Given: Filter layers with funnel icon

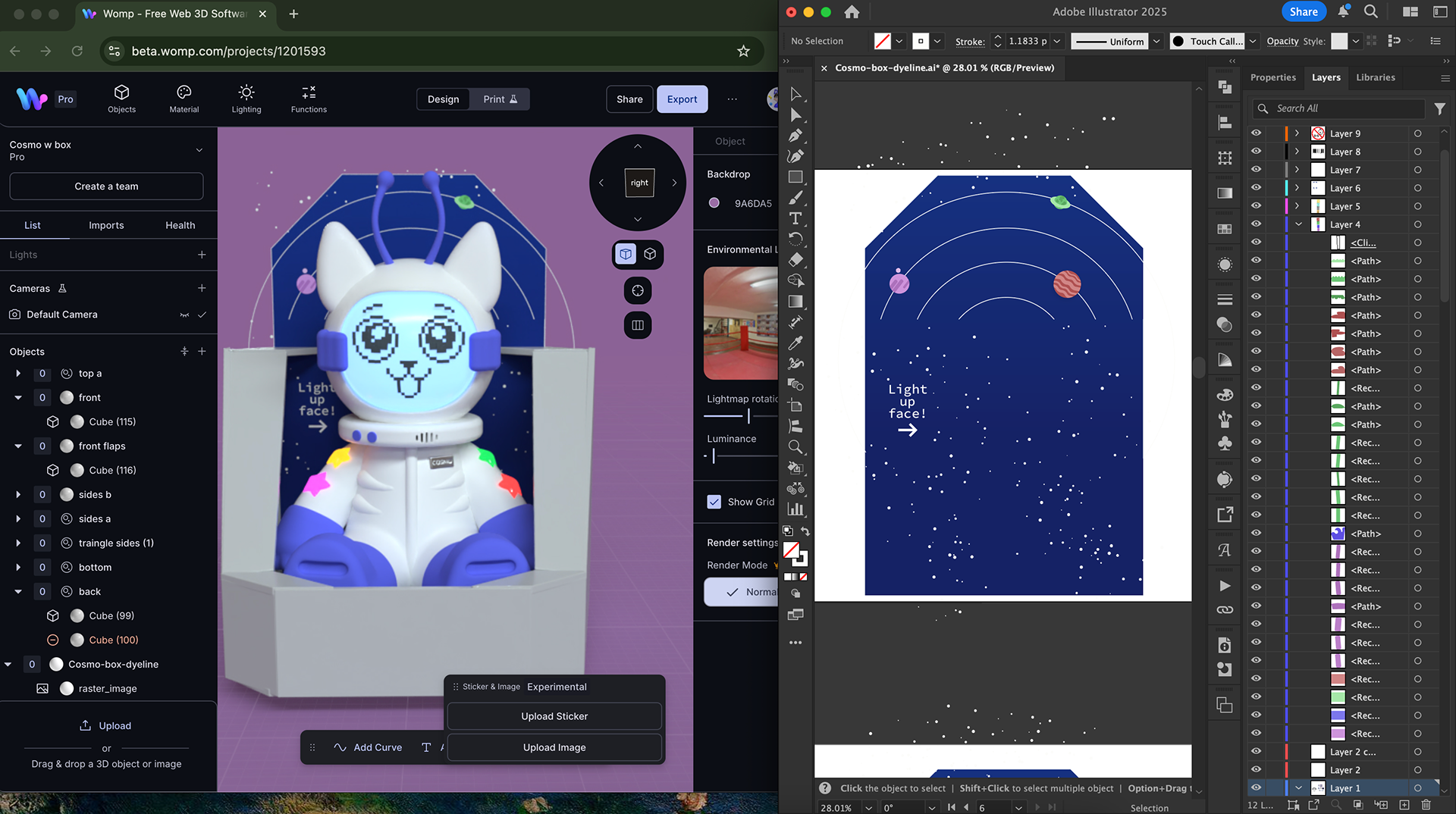Looking at the screenshot, I should [1439, 109].
